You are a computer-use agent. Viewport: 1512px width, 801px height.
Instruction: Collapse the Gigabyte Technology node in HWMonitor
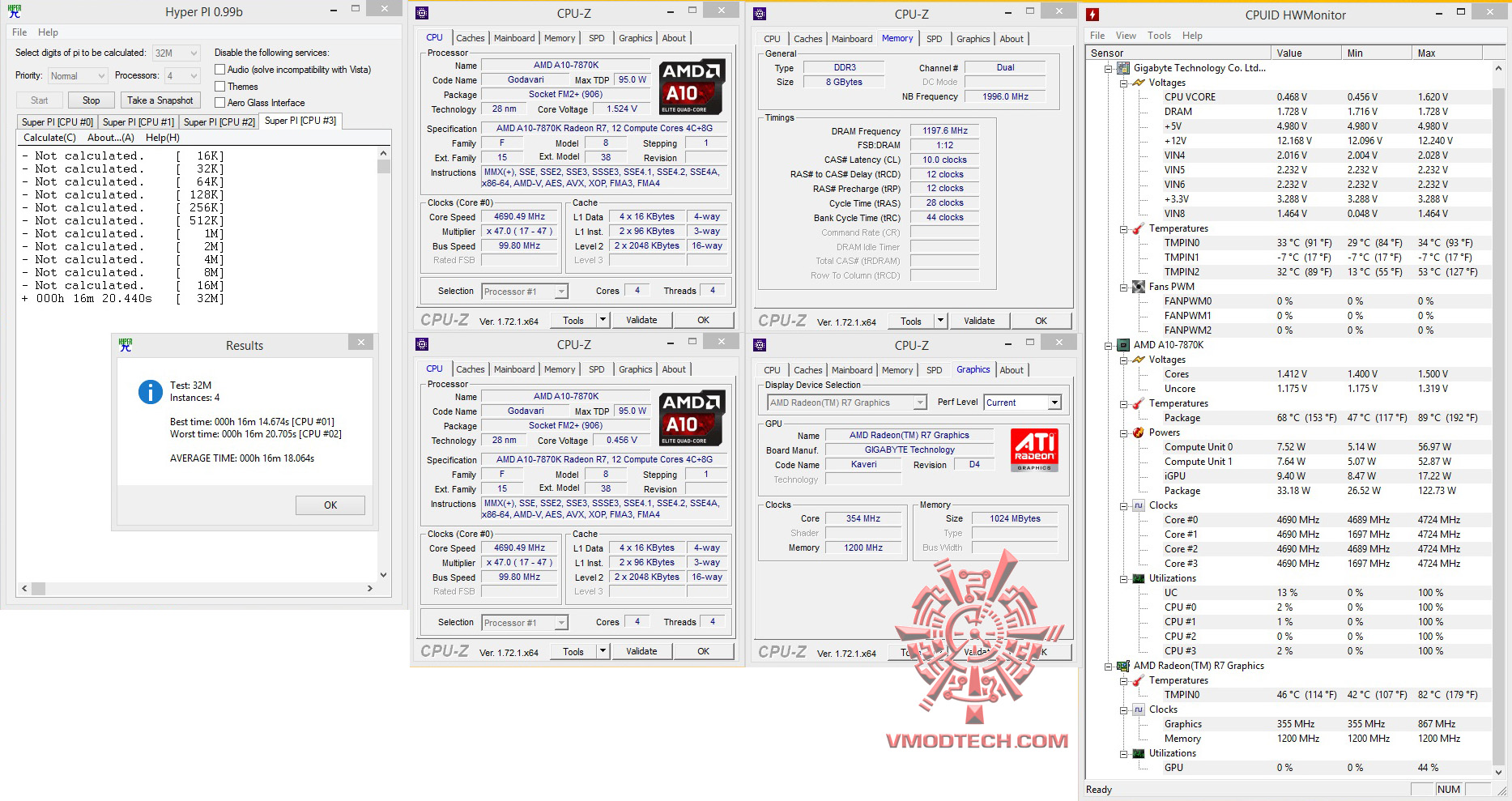[1108, 69]
